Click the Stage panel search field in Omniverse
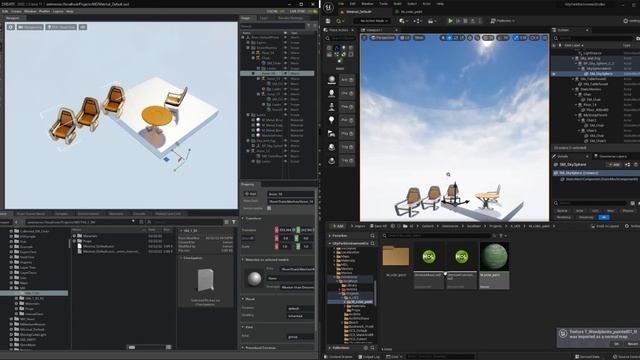The height and width of the screenshot is (360, 640). click(273, 26)
